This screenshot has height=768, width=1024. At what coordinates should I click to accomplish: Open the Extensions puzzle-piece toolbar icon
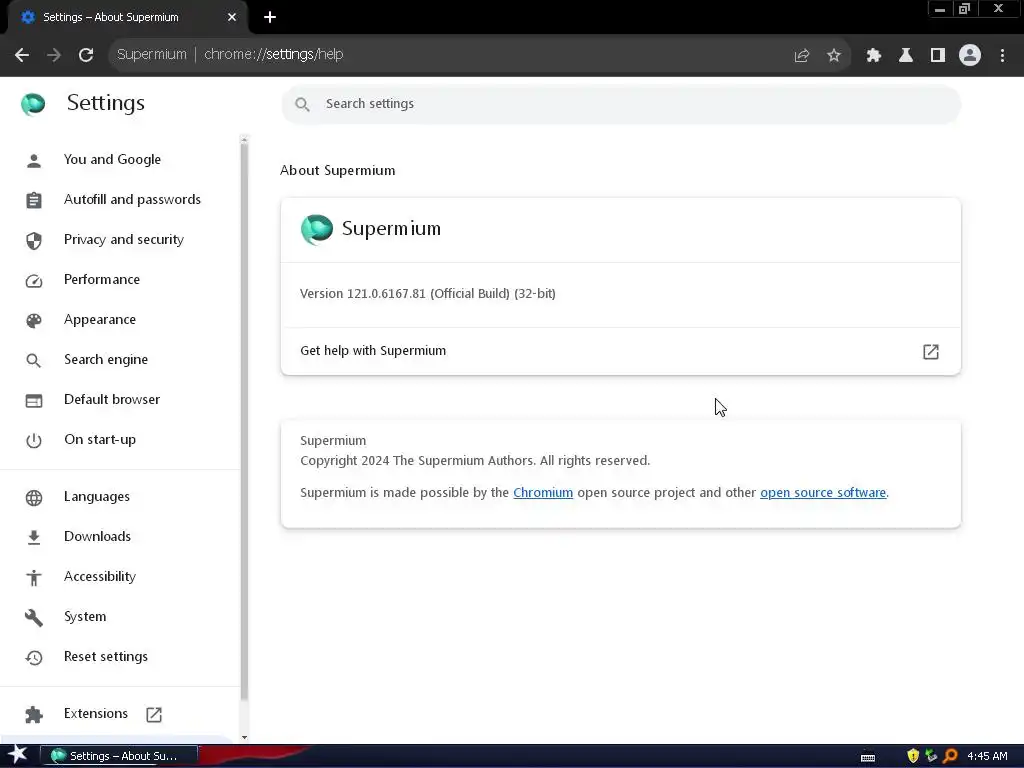click(873, 56)
